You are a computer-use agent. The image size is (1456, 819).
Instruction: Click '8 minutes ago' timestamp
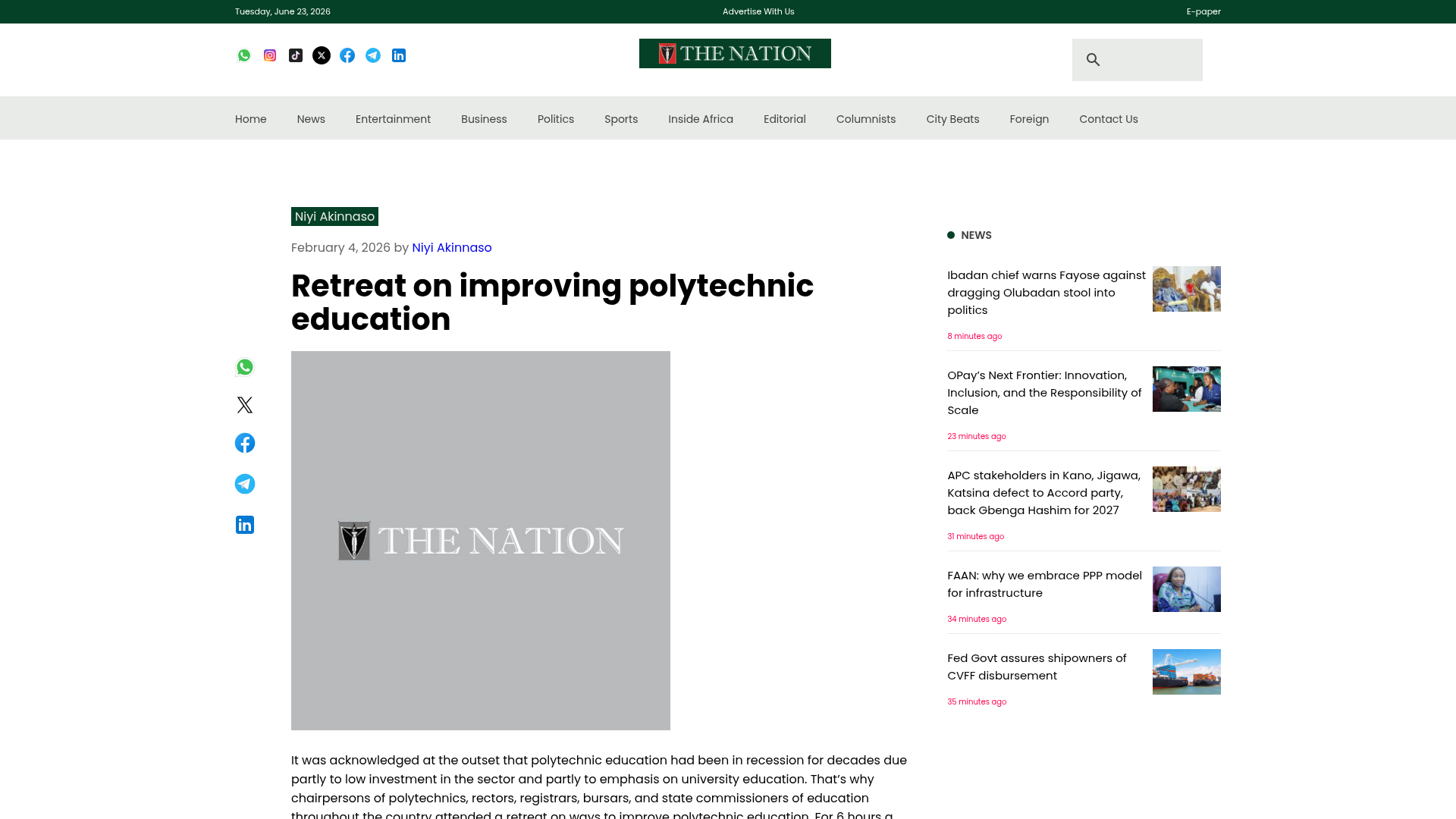974,336
